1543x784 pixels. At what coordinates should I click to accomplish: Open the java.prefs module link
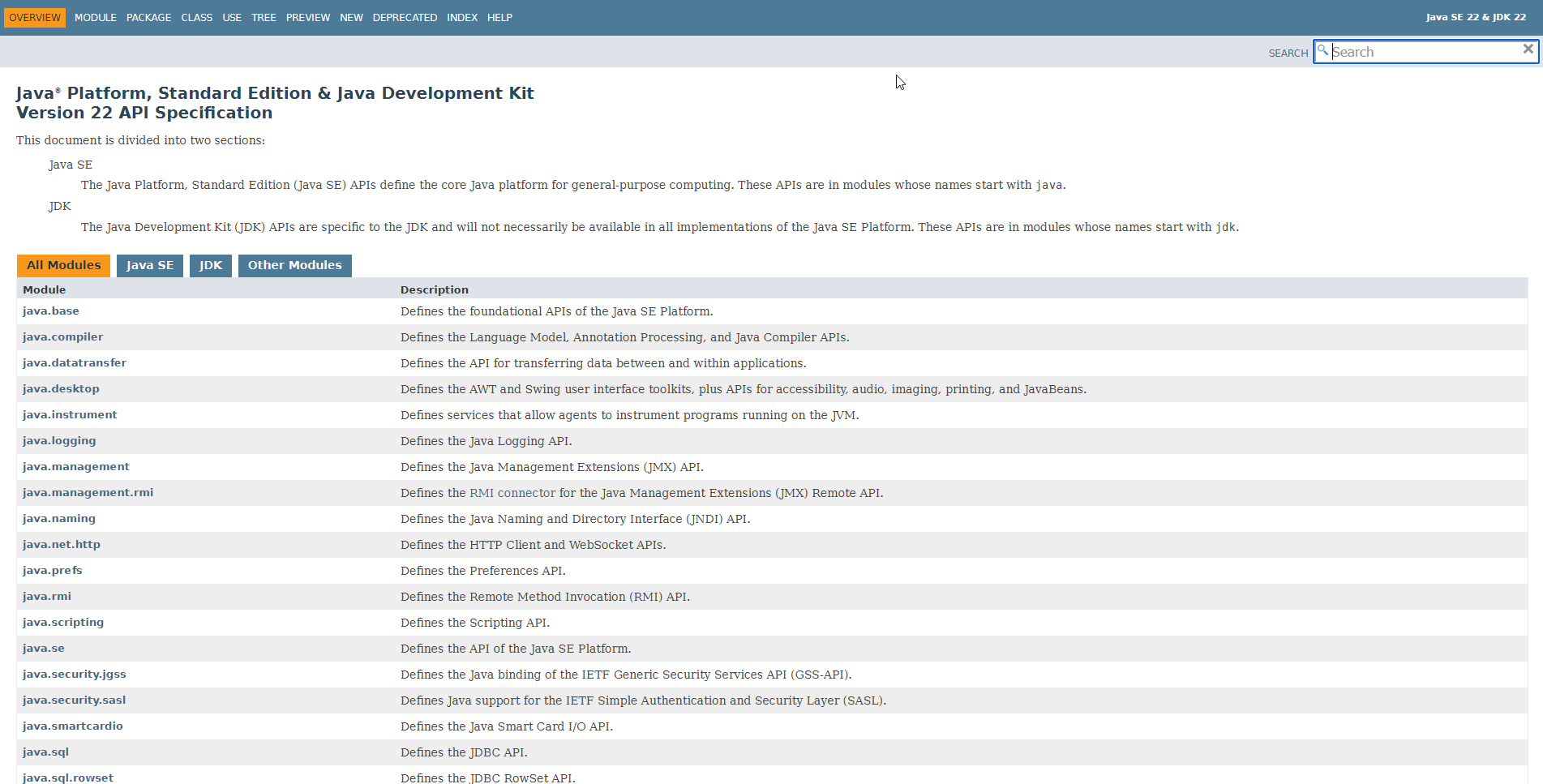tap(53, 571)
